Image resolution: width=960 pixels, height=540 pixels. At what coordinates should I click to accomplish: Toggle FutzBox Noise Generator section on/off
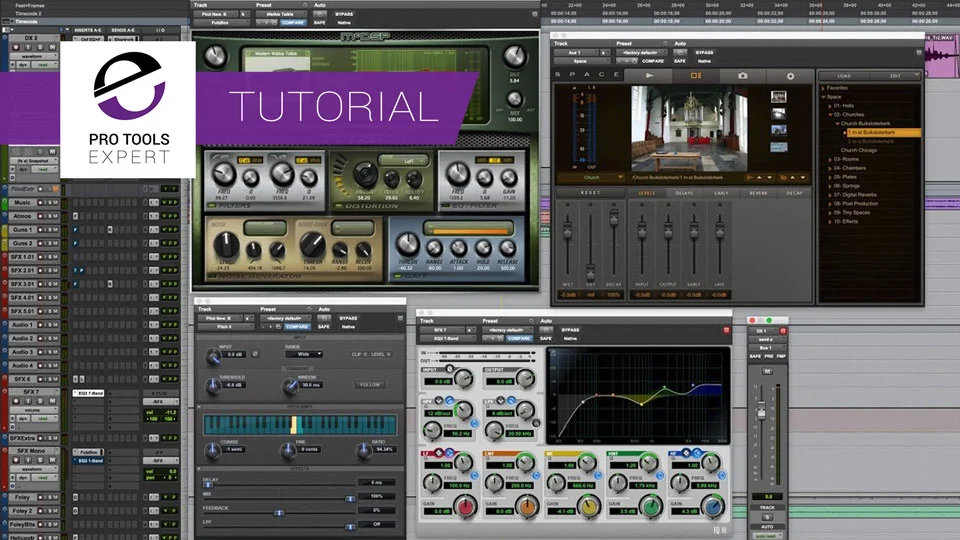coord(212,277)
